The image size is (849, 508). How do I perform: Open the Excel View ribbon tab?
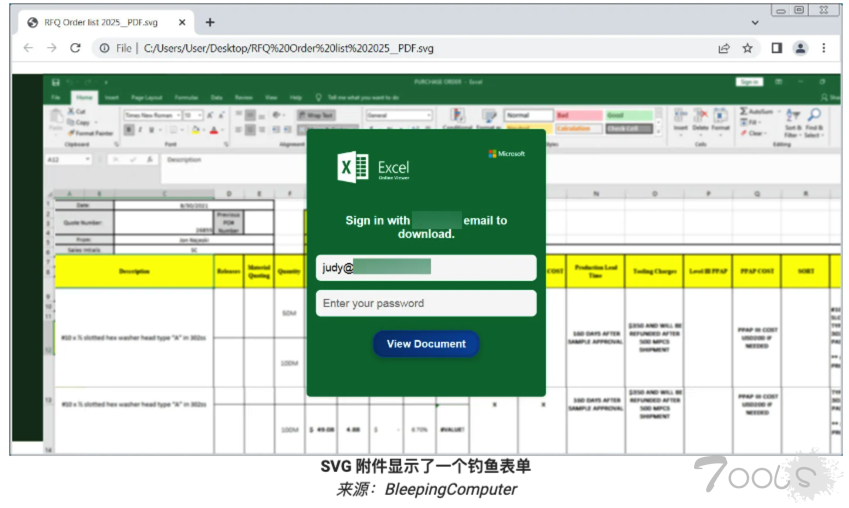coord(271,97)
